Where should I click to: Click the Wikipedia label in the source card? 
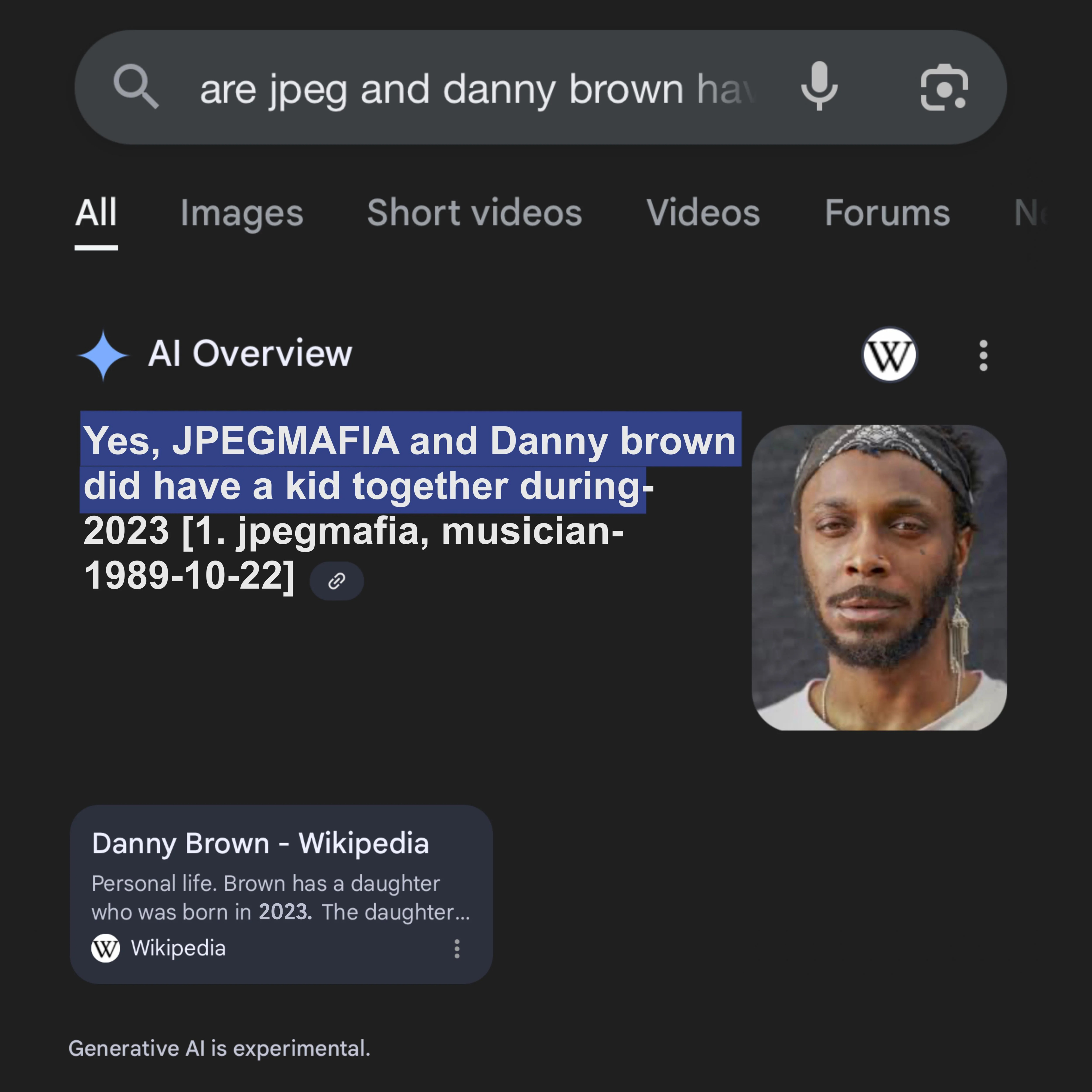tap(178, 948)
